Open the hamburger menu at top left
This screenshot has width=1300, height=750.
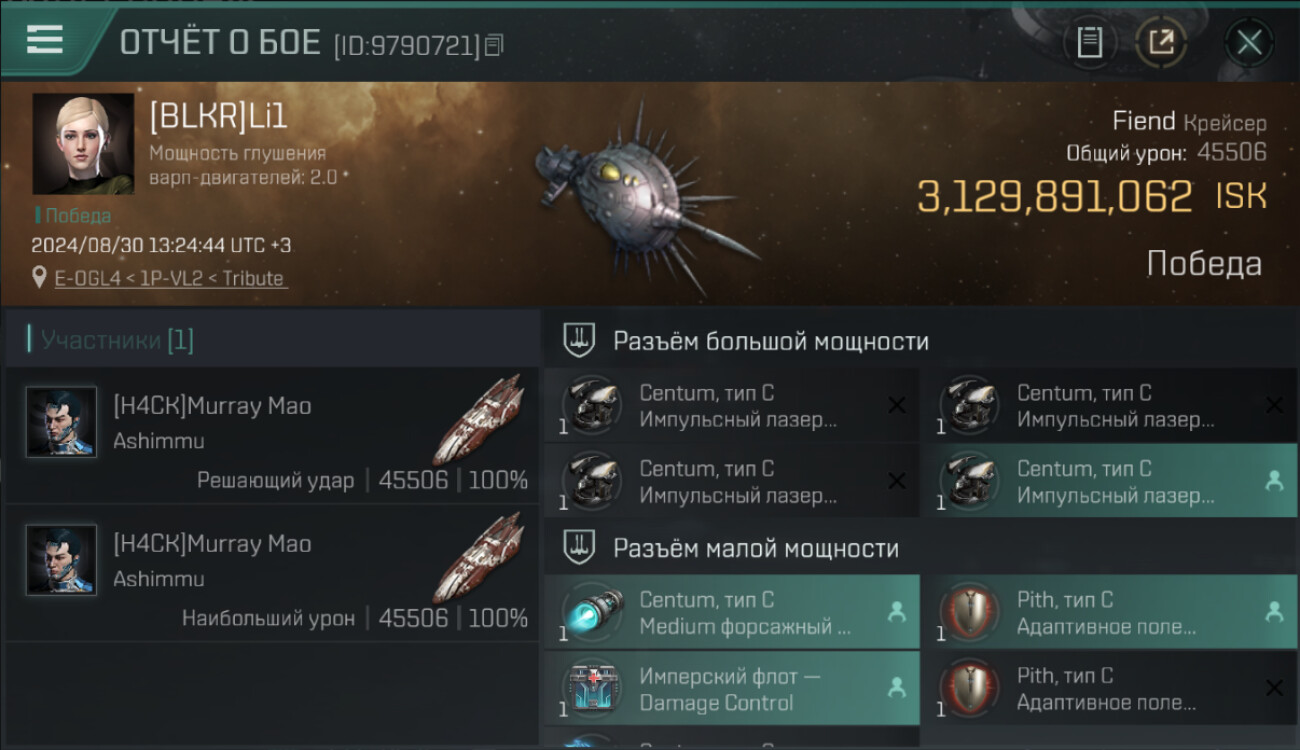[x=45, y=39]
